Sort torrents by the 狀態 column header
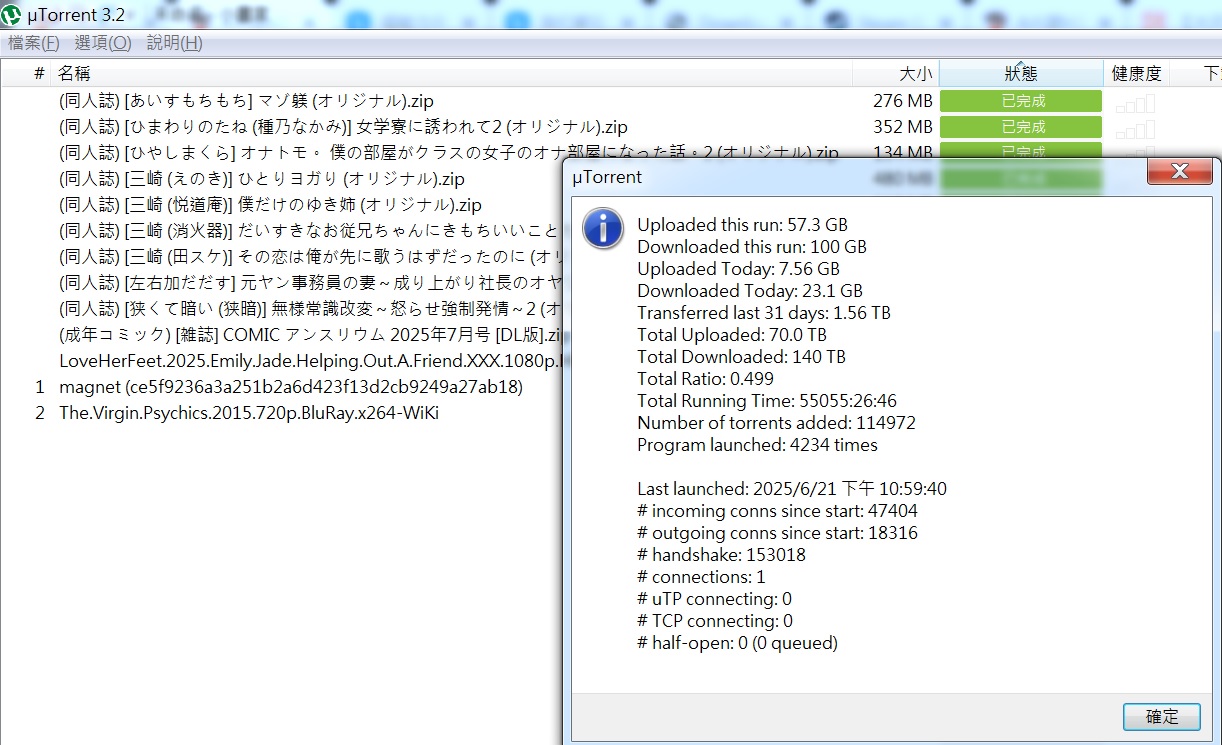The height and width of the screenshot is (745, 1222). pos(1021,73)
